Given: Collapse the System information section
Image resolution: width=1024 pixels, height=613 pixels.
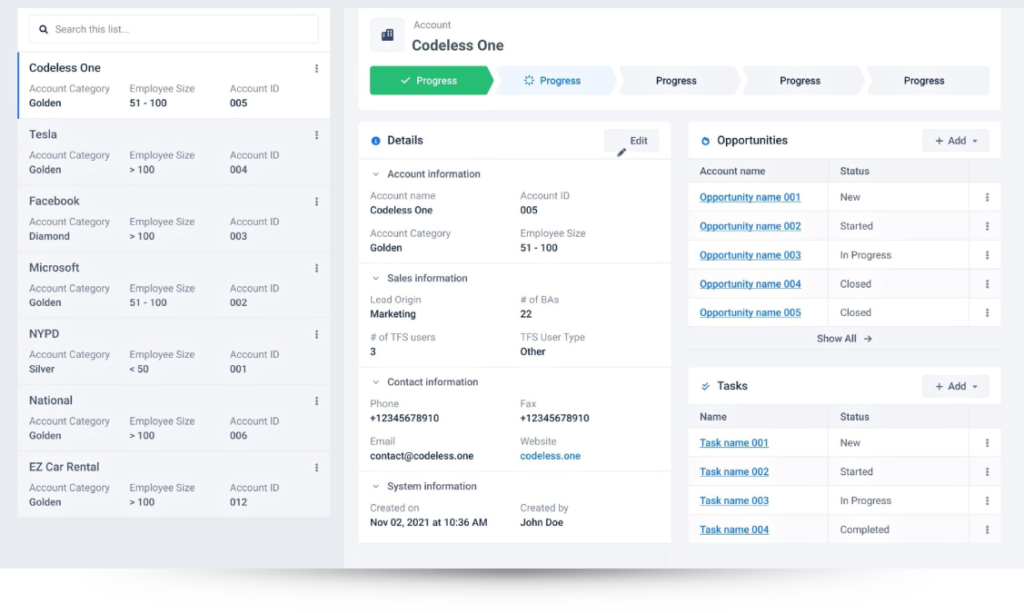Looking at the screenshot, I should (x=376, y=486).
